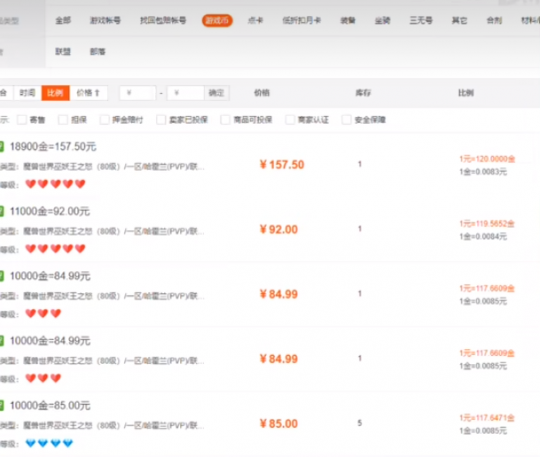Image resolution: width=540 pixels, height=457 pixels.
Task: Tick the 押金赔付 checkbox
Action: click(104, 120)
